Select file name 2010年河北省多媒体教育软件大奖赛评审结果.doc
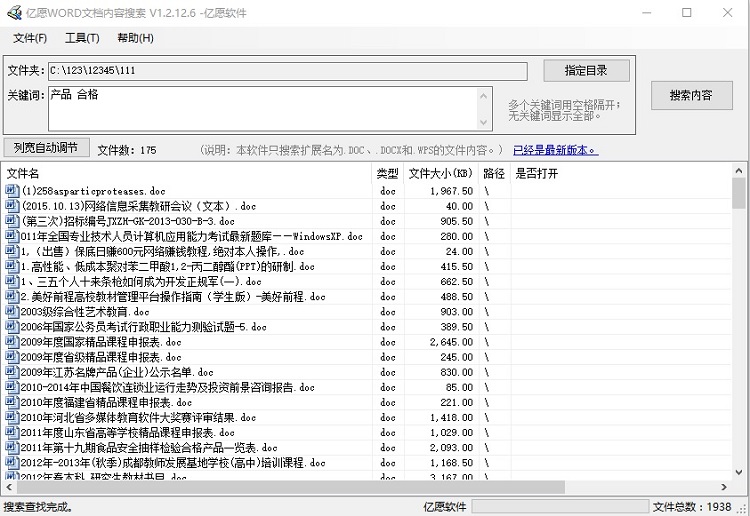750x516 pixels. (x=138, y=417)
